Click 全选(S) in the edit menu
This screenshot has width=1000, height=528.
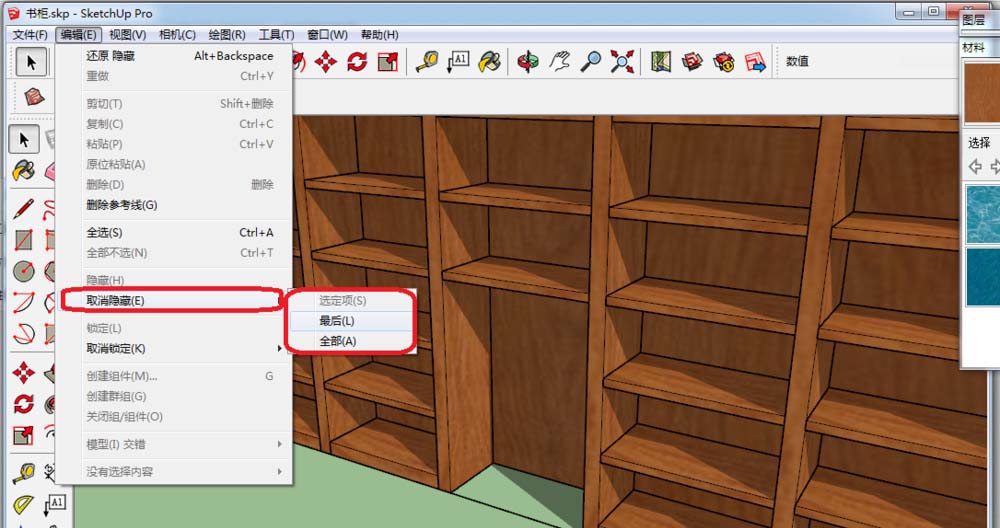coord(105,233)
